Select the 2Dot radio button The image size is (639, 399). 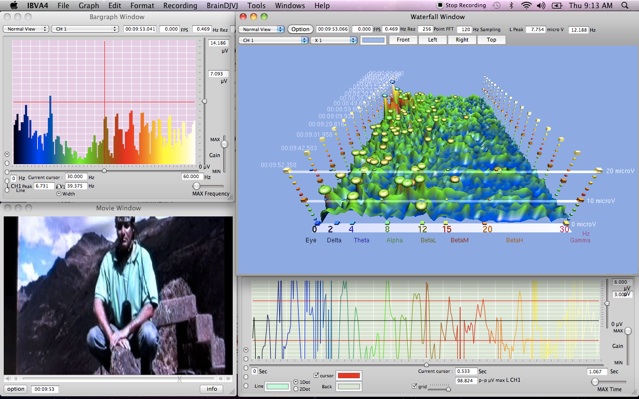296,389
